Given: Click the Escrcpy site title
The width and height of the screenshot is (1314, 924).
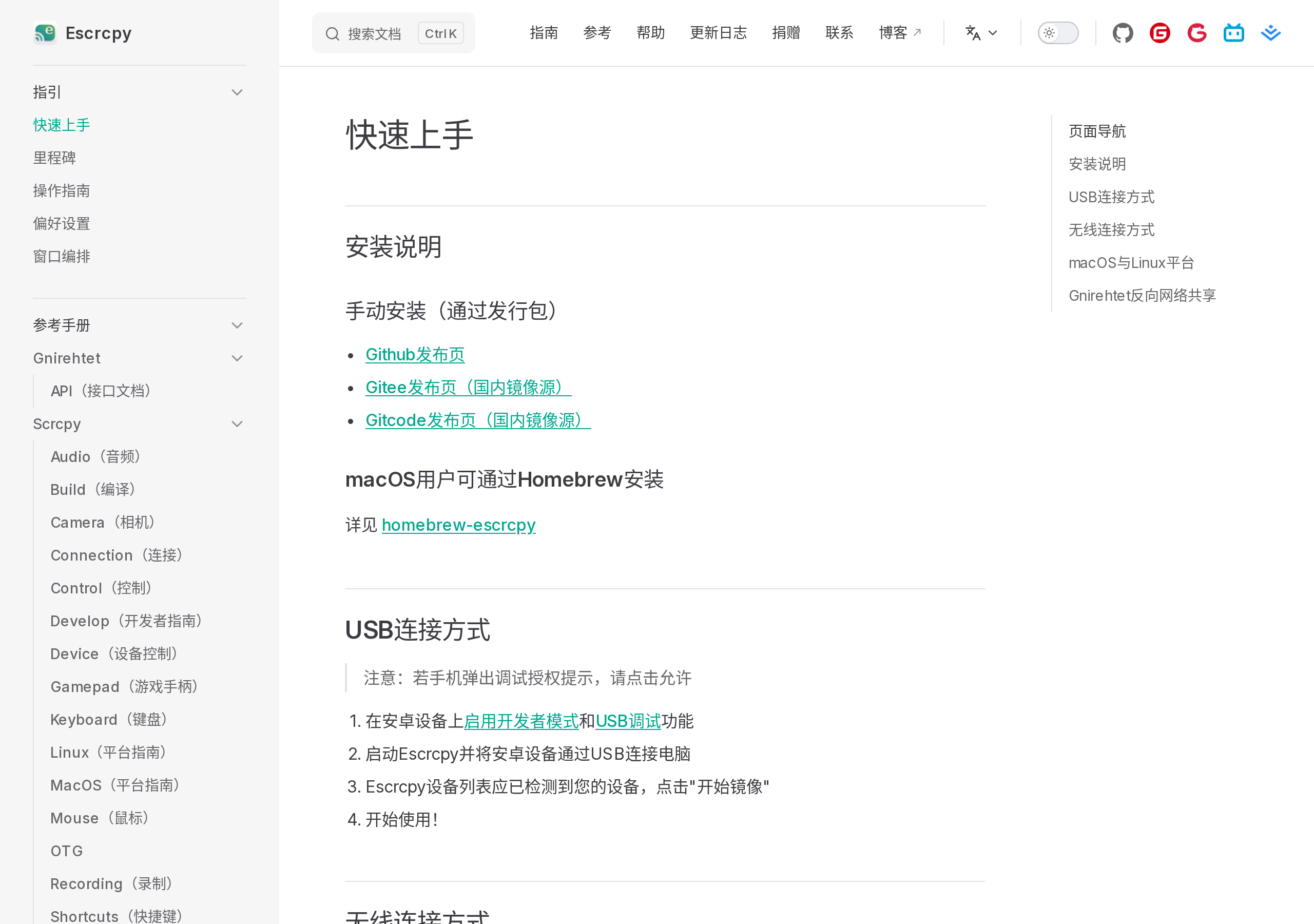Looking at the screenshot, I should (x=99, y=33).
